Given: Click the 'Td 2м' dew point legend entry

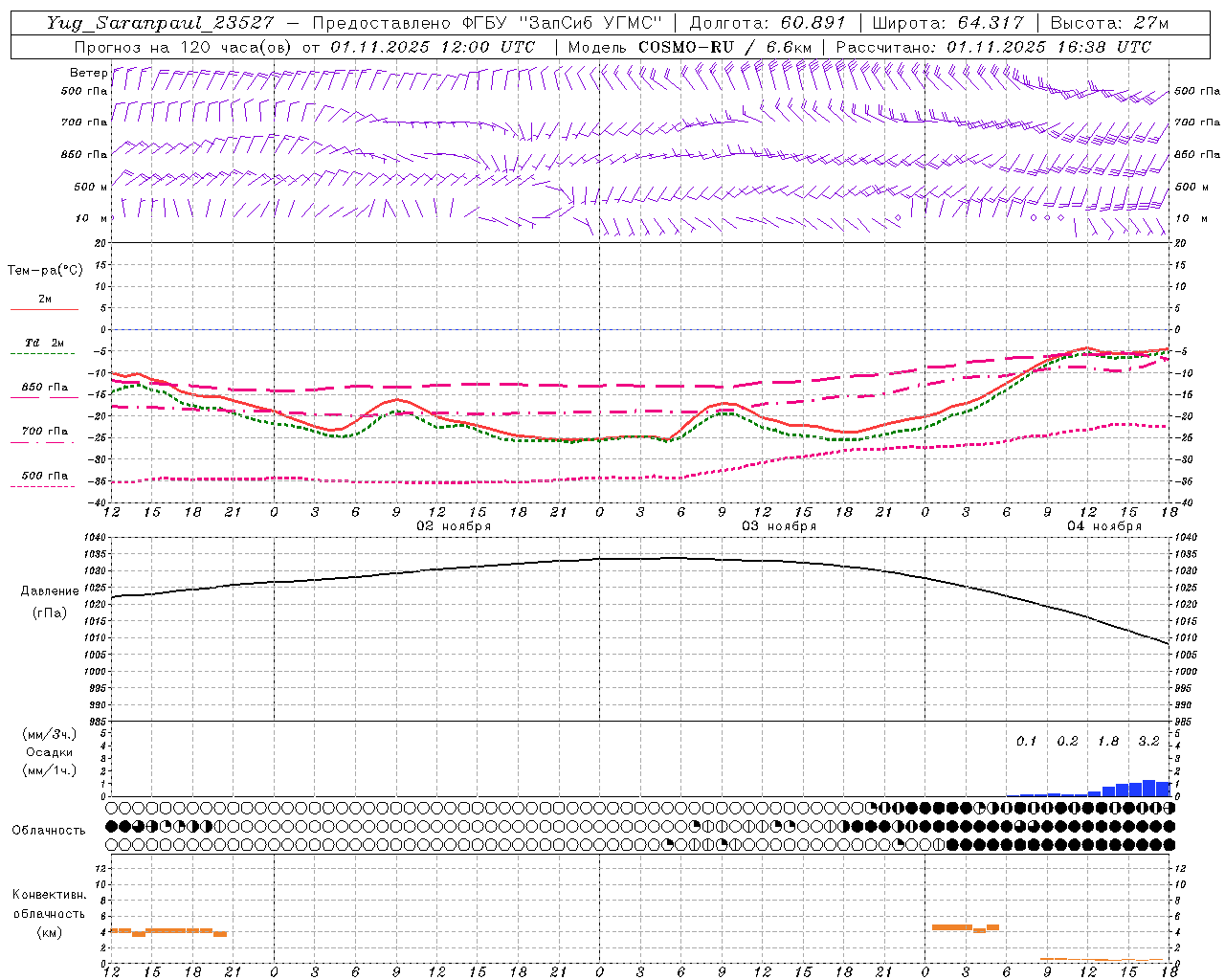Looking at the screenshot, I should 44,343.
